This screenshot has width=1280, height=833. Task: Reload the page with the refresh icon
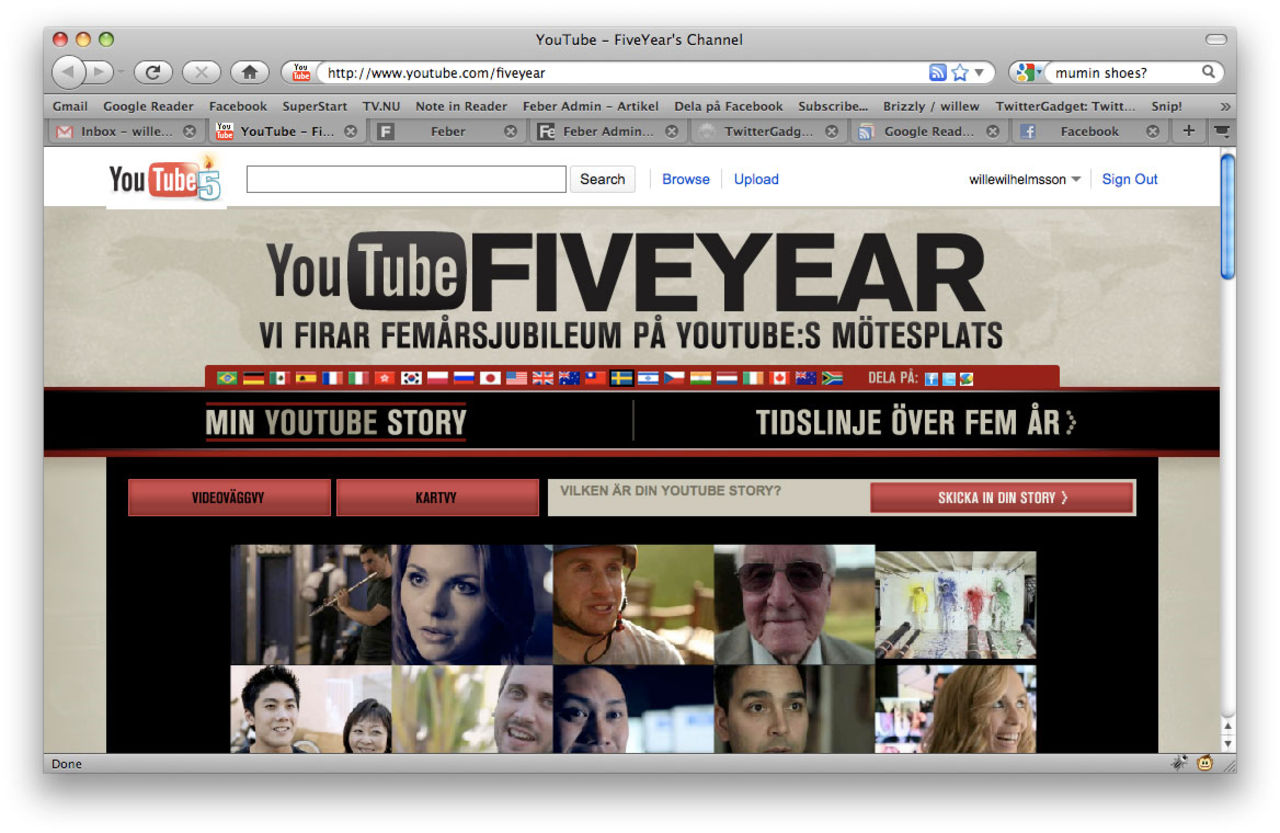[152, 72]
